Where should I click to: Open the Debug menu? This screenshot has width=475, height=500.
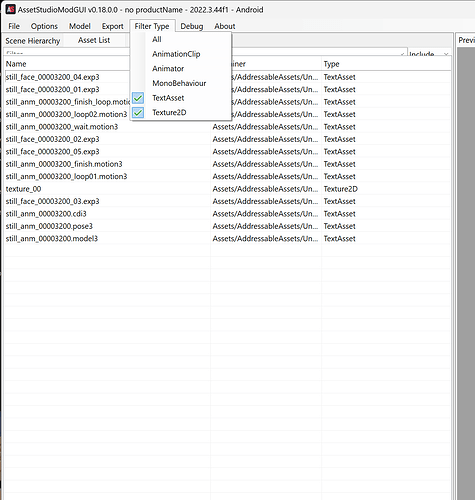pyautogui.click(x=192, y=26)
